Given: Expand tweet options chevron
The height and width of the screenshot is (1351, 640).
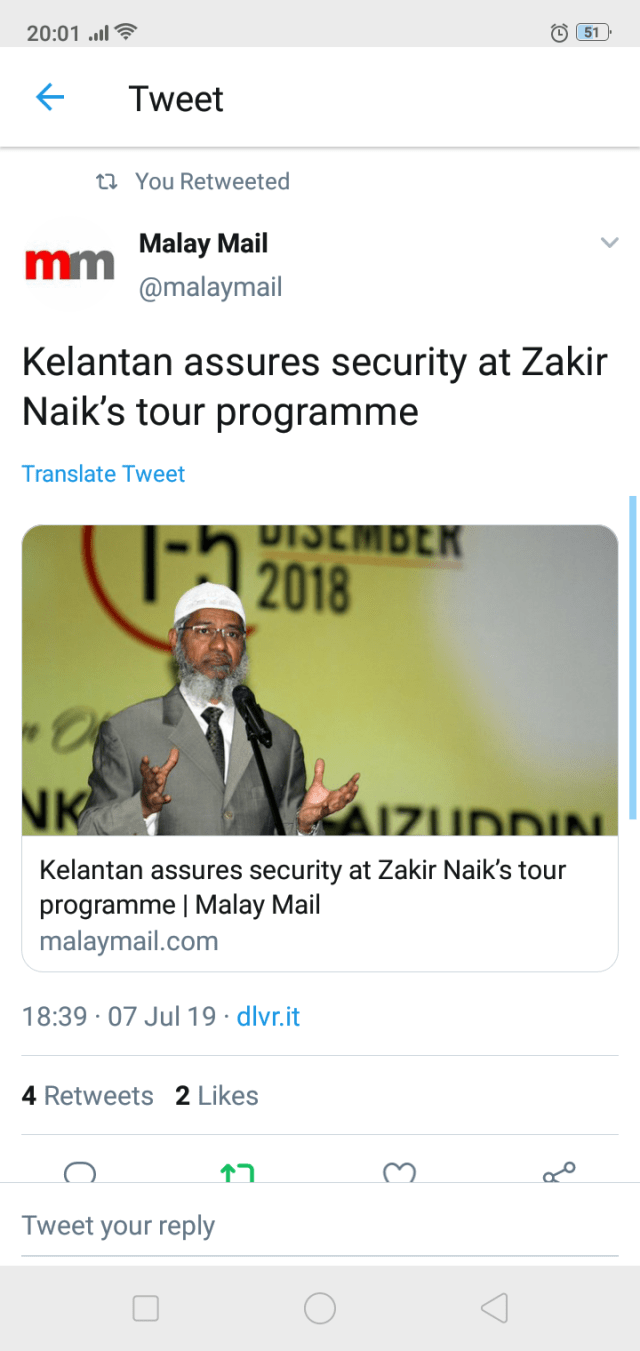Looking at the screenshot, I should pos(609,242).
